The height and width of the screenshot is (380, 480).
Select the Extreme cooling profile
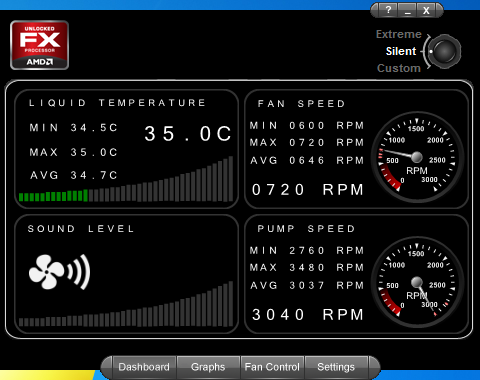tap(399, 34)
